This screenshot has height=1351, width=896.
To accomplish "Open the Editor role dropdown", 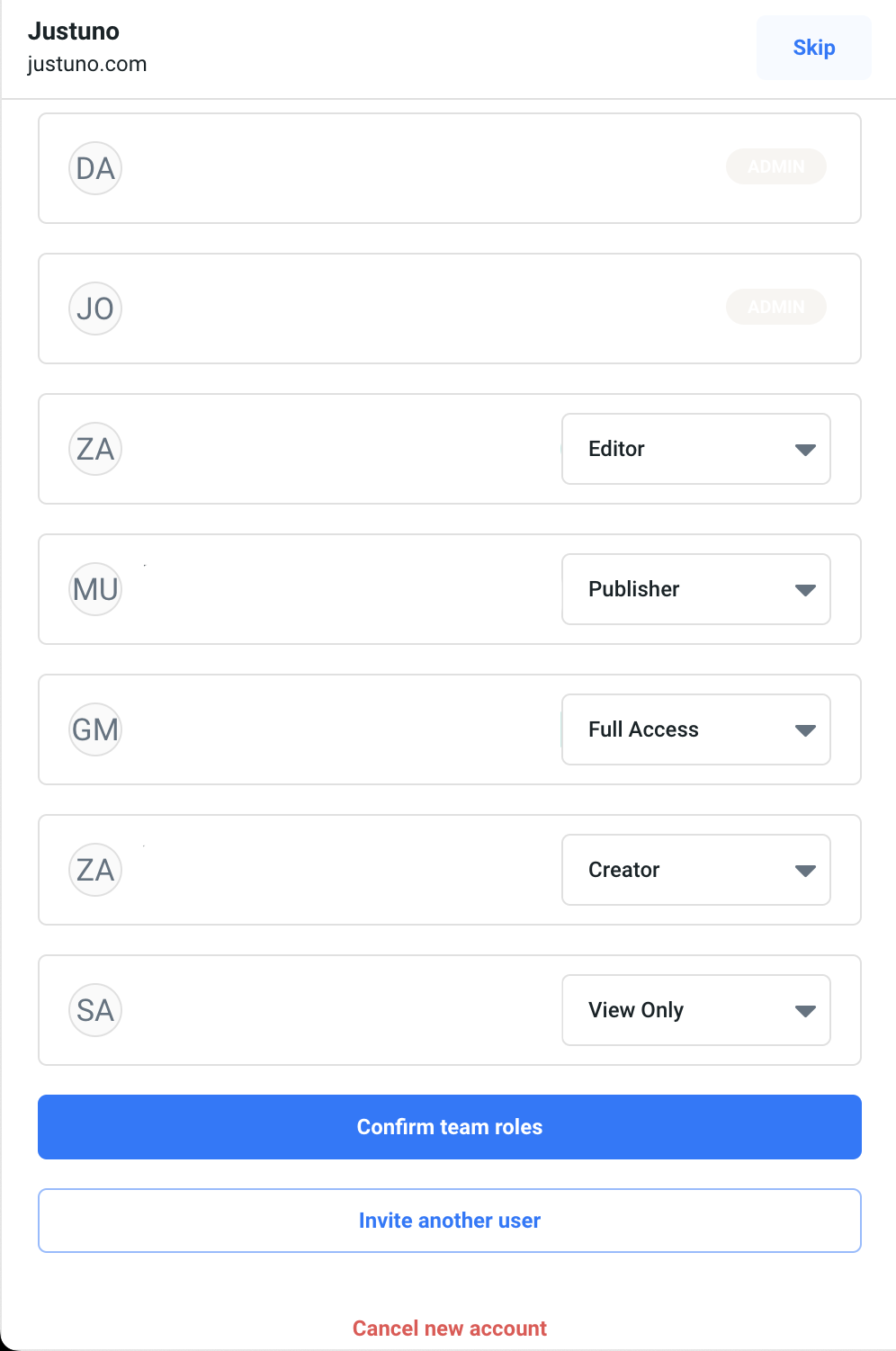I will coord(695,449).
